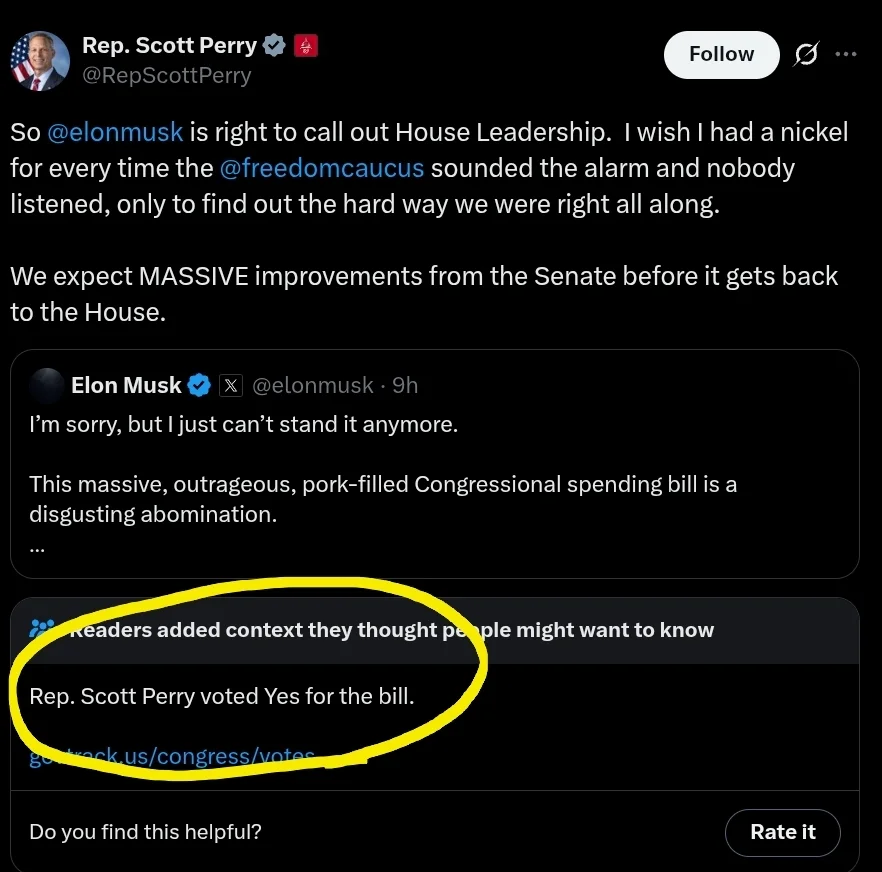The height and width of the screenshot is (872, 882).
Task: Click the X affiliate badge beside Elon Musk
Action: point(230,385)
